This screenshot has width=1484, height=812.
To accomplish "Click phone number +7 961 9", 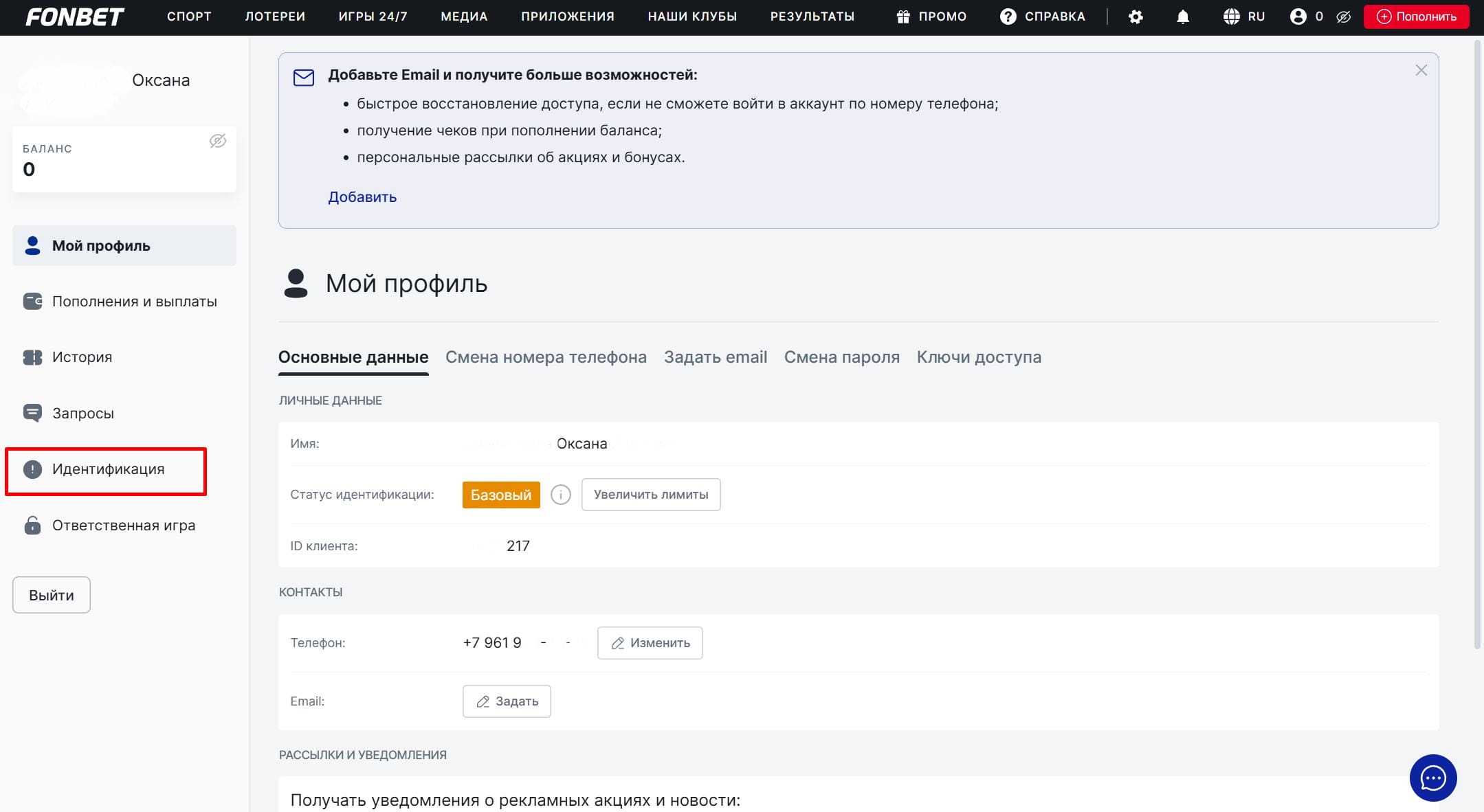I will pos(492,643).
